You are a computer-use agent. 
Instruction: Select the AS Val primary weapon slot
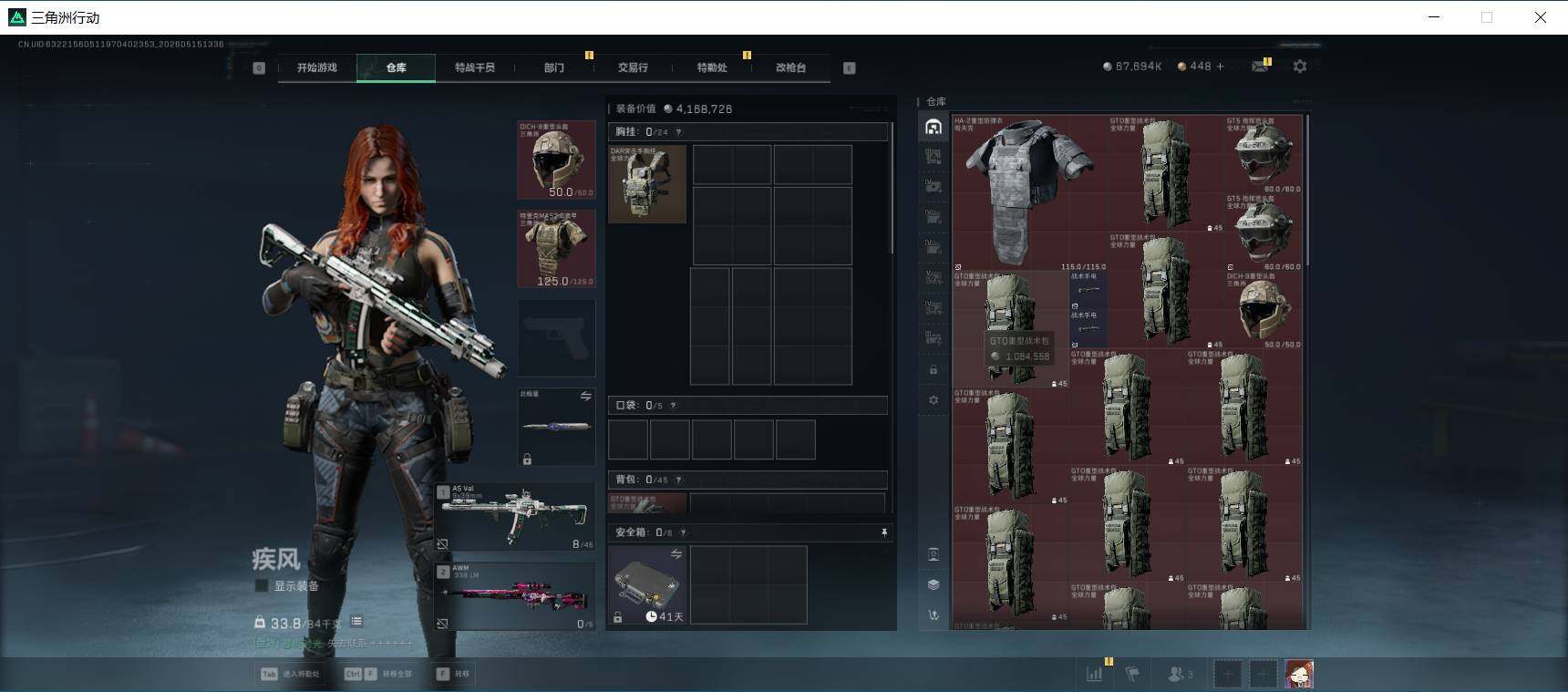[516, 517]
